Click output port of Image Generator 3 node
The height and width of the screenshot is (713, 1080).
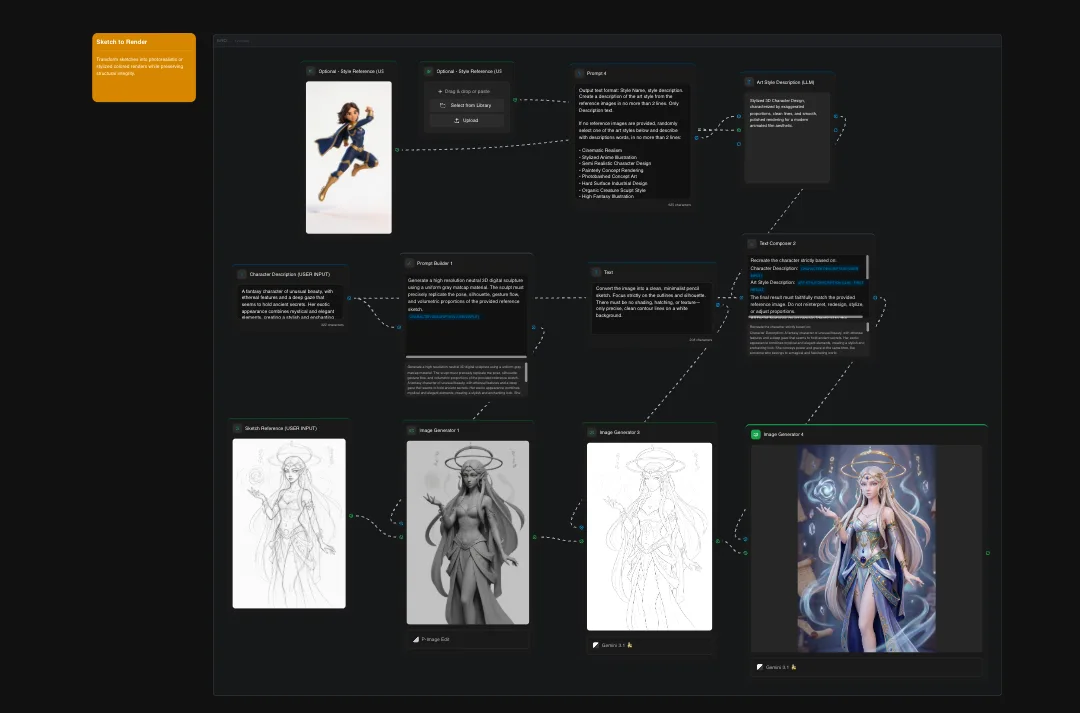tap(717, 541)
